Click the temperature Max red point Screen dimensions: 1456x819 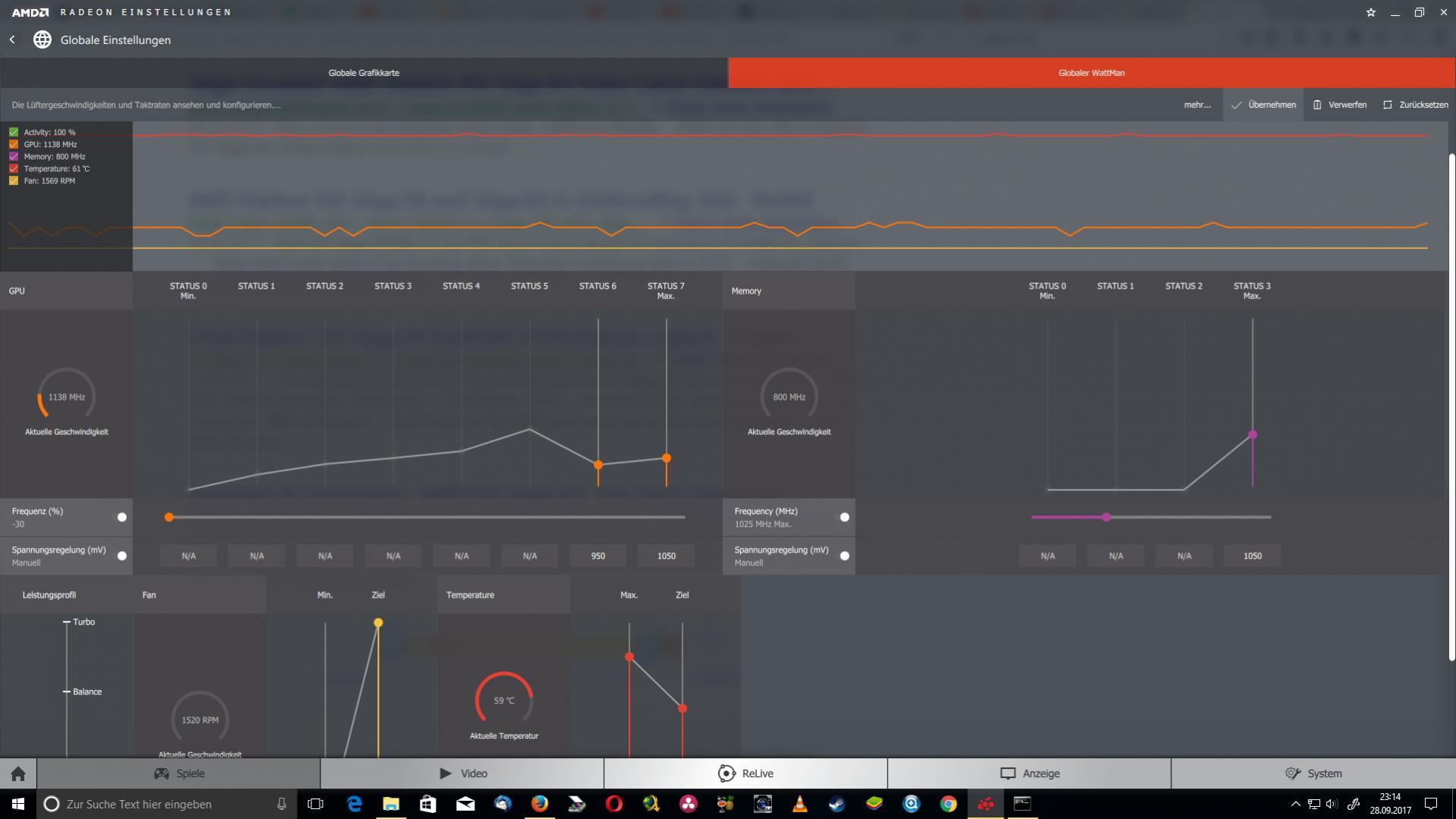click(x=629, y=657)
